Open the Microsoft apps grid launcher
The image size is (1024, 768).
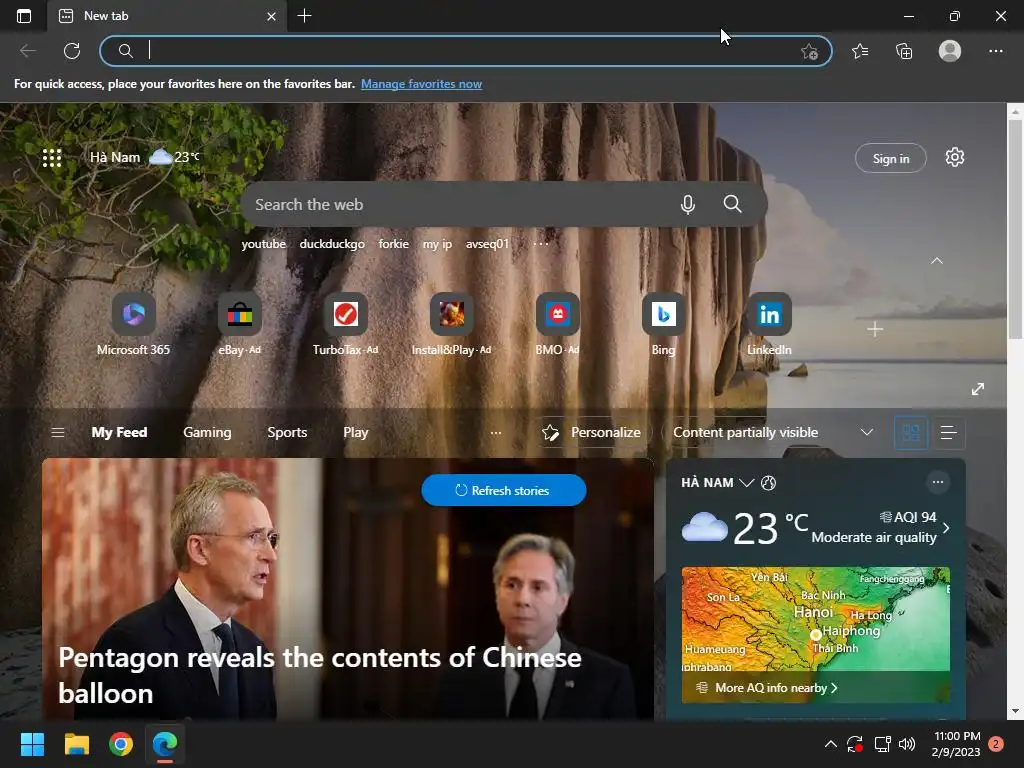click(52, 157)
